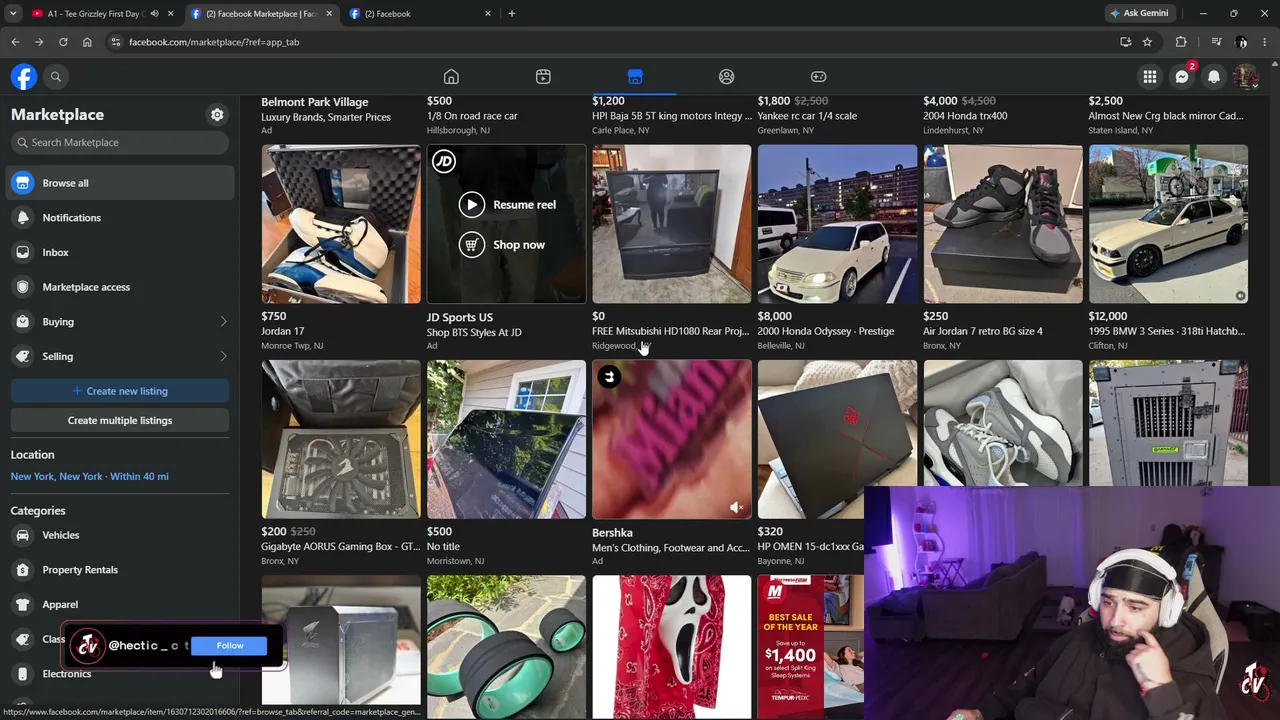
Task: Go to Facebook Home feed icon
Action: pos(451,77)
